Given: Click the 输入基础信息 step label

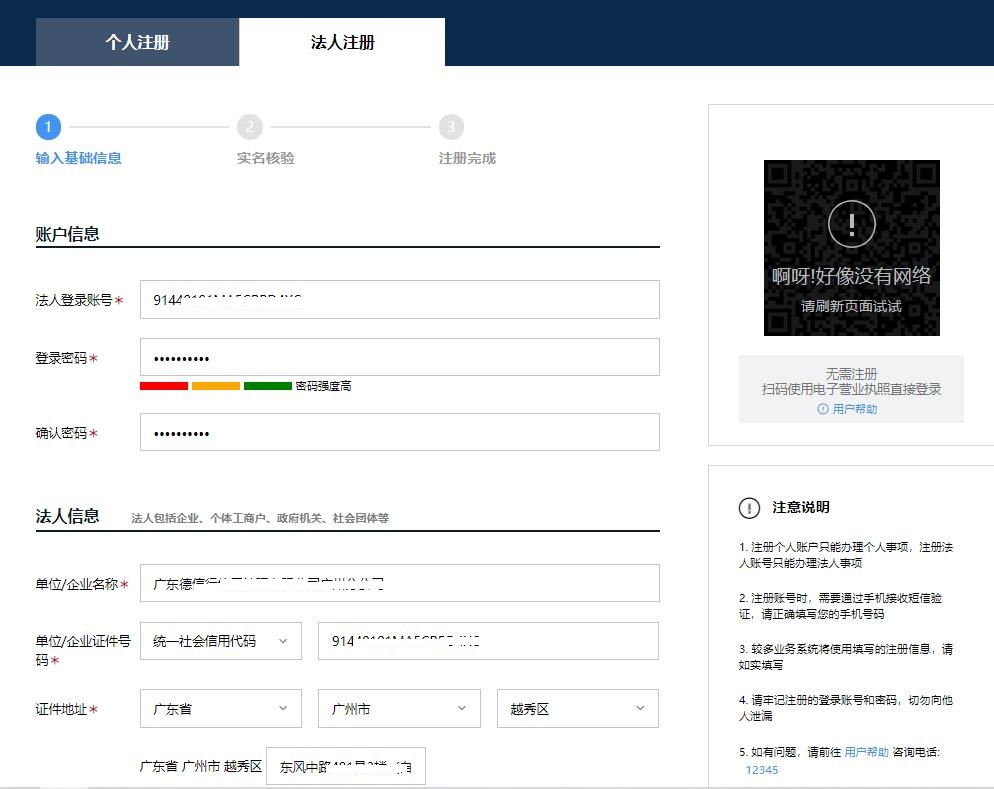Looking at the screenshot, I should (x=79, y=158).
